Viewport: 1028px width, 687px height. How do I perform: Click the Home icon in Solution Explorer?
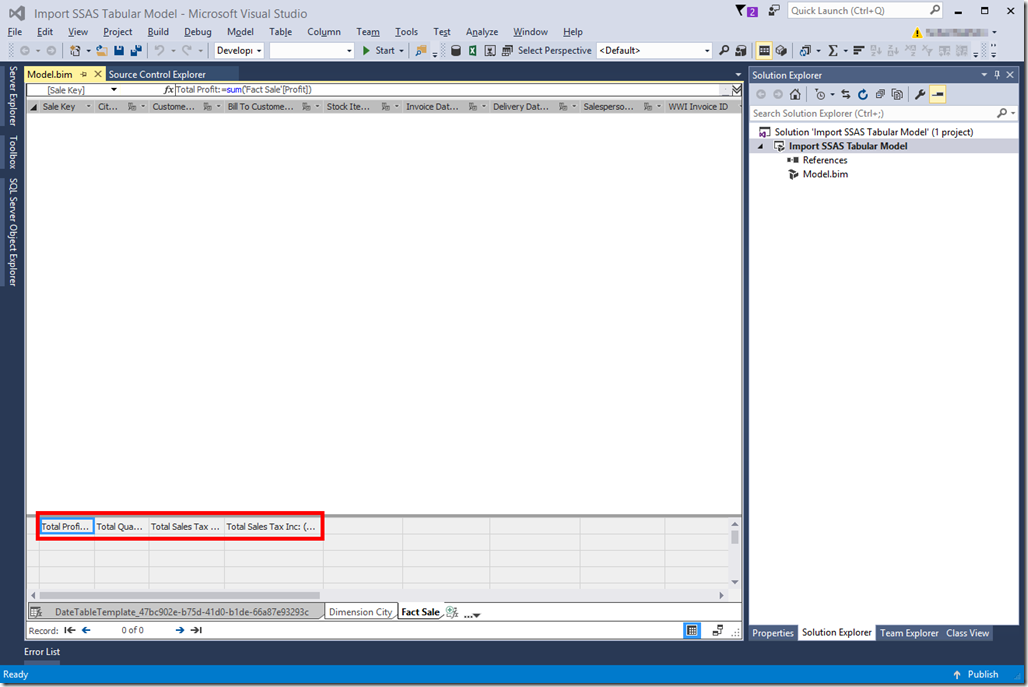click(795, 94)
